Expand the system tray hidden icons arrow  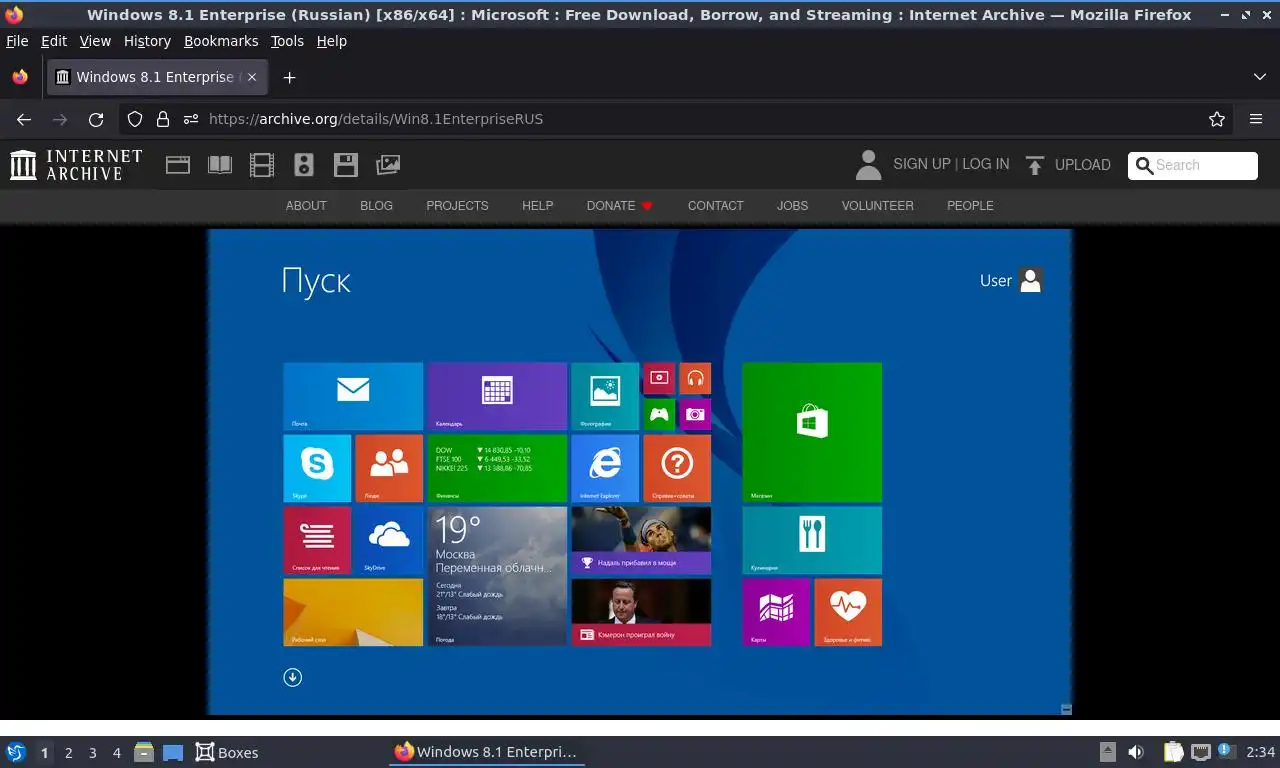tap(1107, 752)
